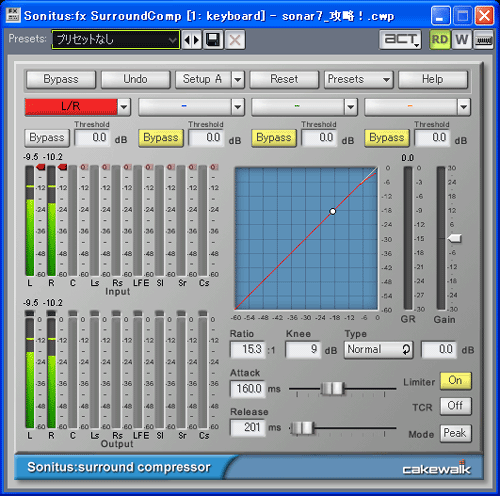Open the ACT learn button
This screenshot has width=500, height=496.
(x=400, y=40)
